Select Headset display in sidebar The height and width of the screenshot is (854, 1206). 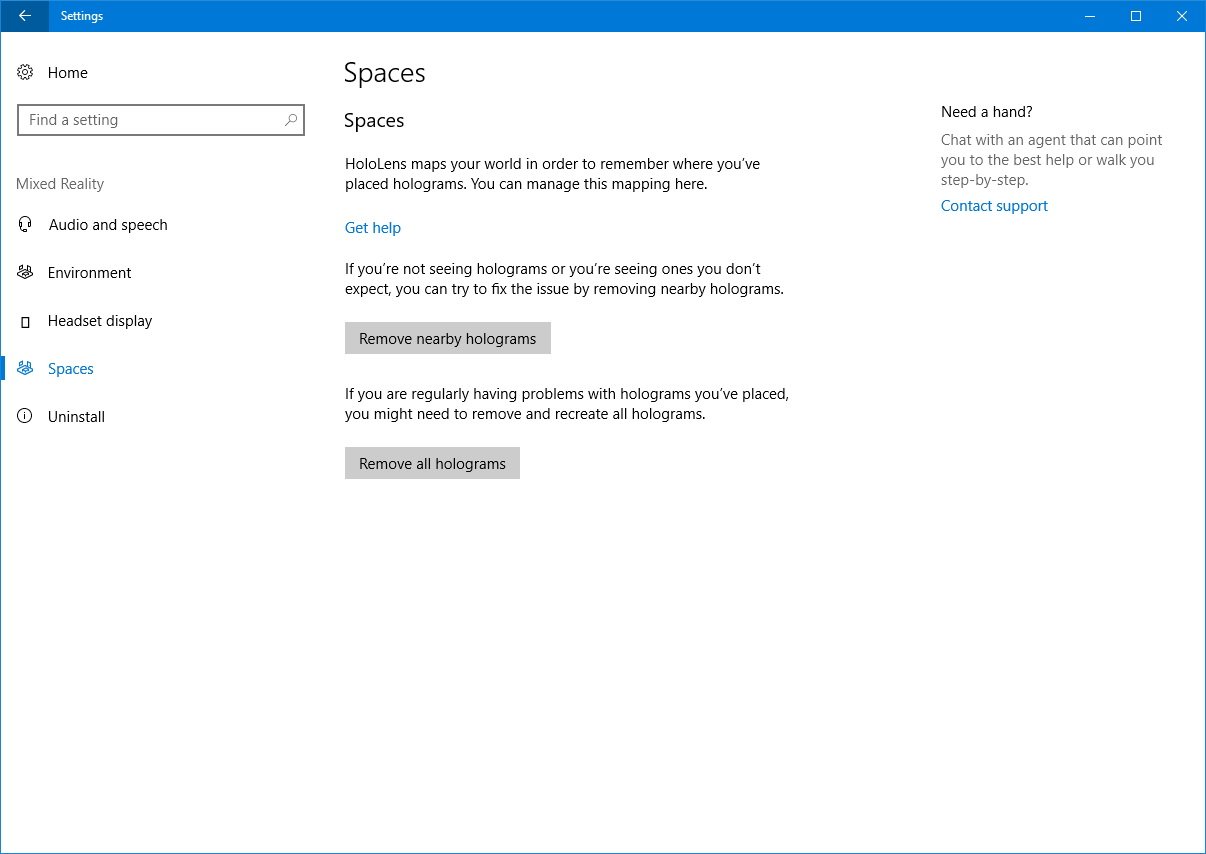point(100,321)
